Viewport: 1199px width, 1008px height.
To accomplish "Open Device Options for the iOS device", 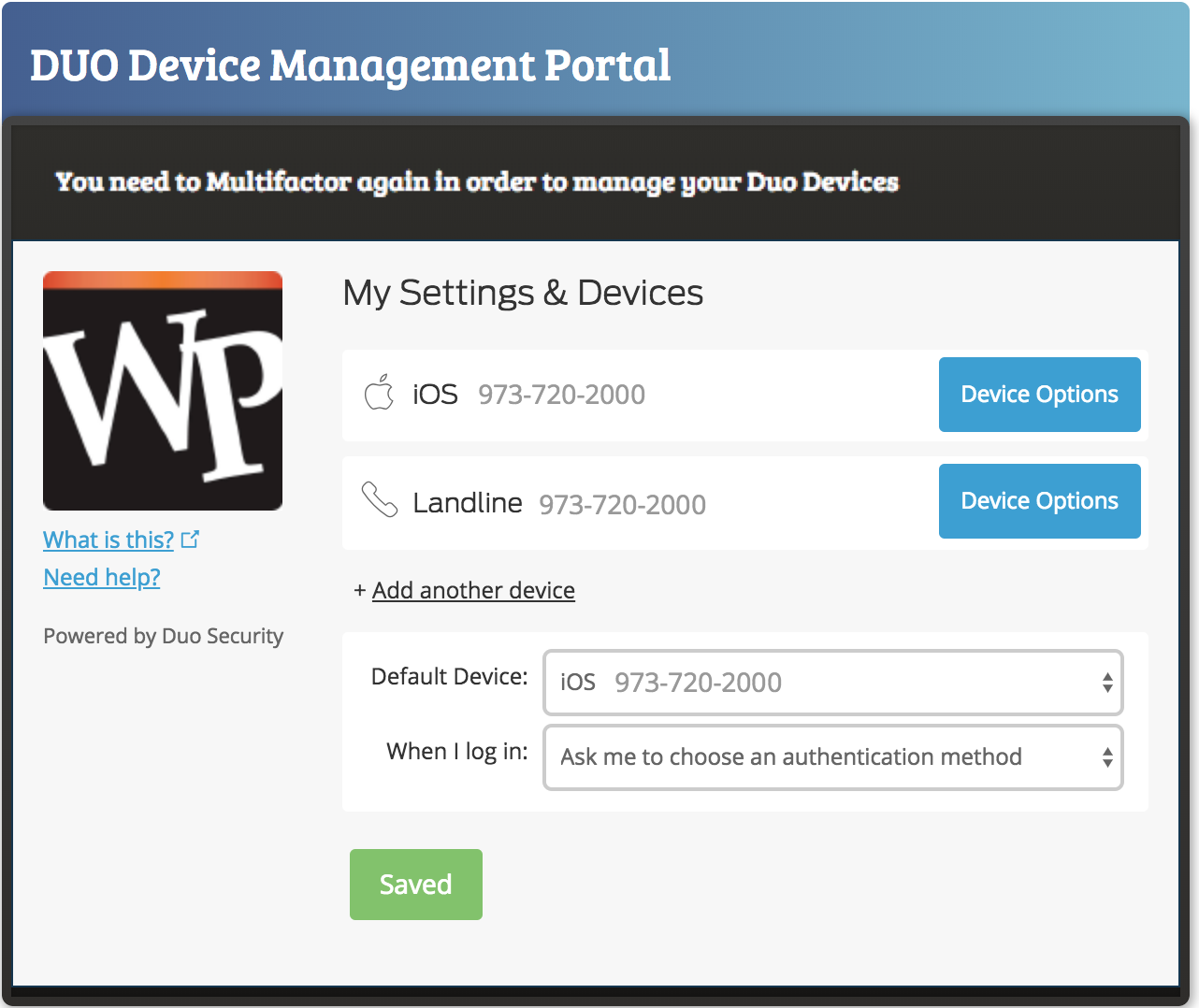I will tap(1039, 395).
